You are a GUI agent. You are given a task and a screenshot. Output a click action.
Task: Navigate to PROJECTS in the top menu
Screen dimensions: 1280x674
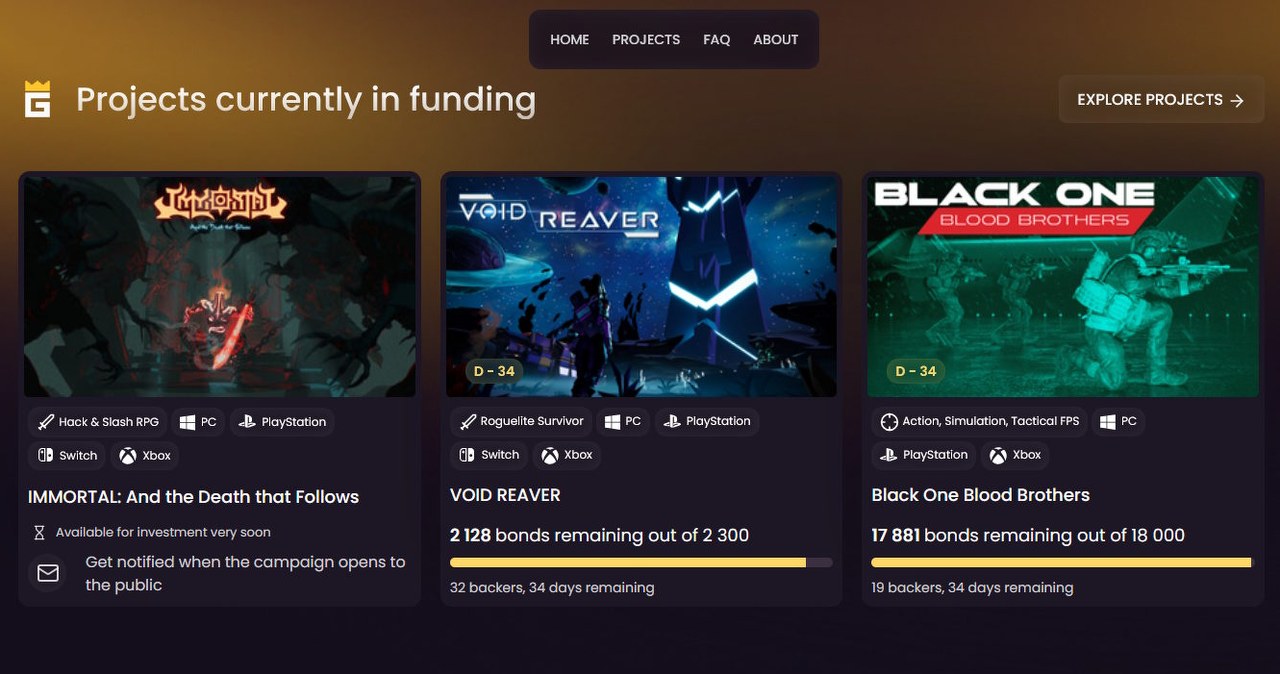click(x=646, y=40)
